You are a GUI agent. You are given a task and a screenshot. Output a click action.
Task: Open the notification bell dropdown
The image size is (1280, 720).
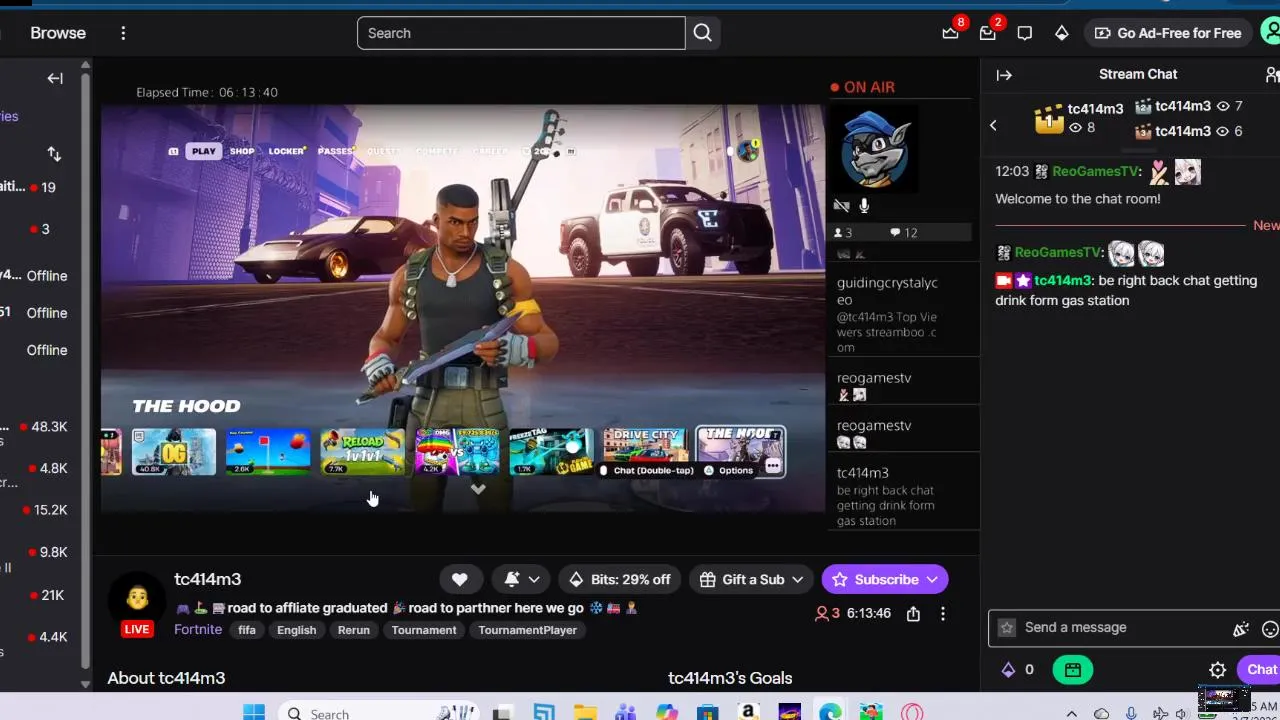click(x=522, y=579)
